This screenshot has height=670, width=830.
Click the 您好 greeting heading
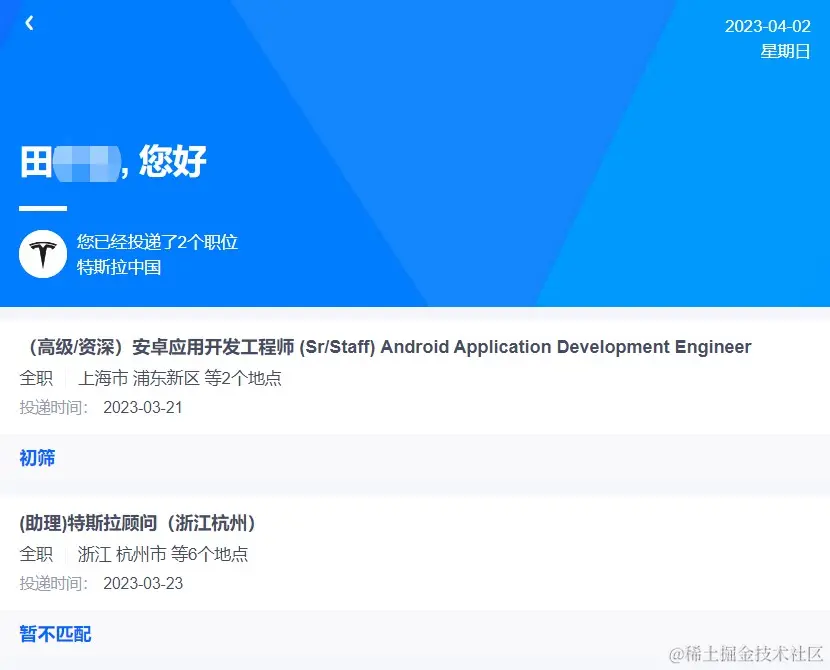(173, 161)
